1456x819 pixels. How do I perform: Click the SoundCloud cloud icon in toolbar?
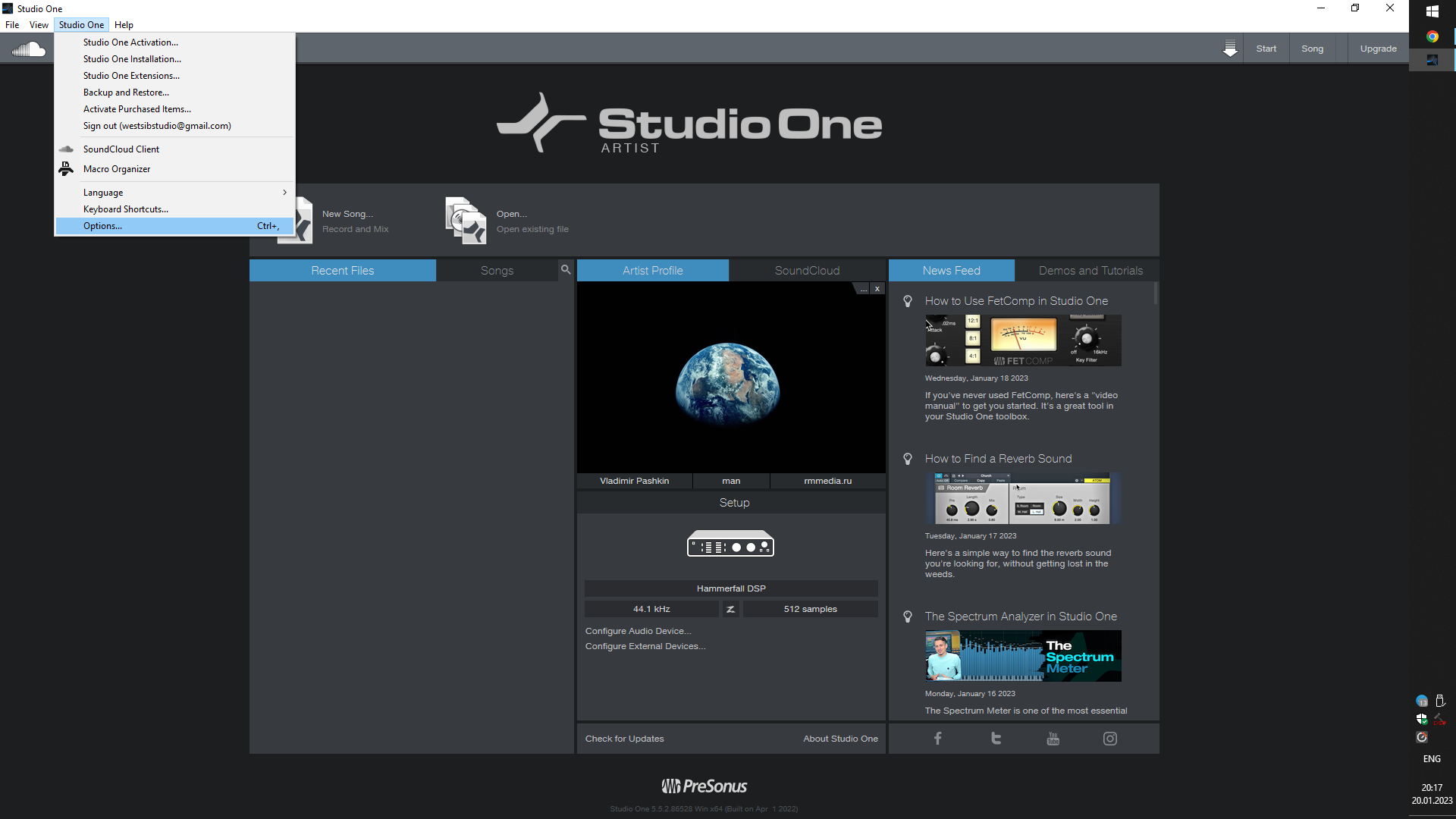pos(29,49)
